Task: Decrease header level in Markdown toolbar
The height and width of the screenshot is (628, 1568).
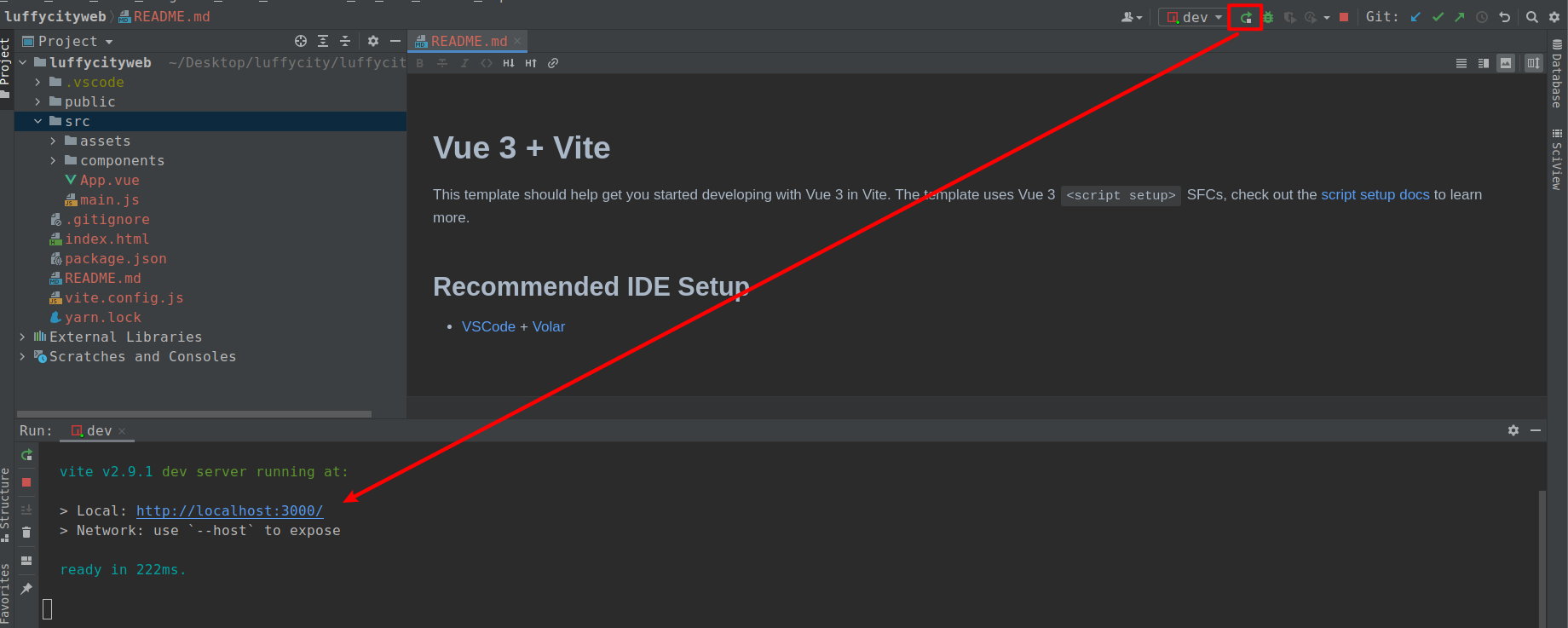Action: pyautogui.click(x=509, y=63)
